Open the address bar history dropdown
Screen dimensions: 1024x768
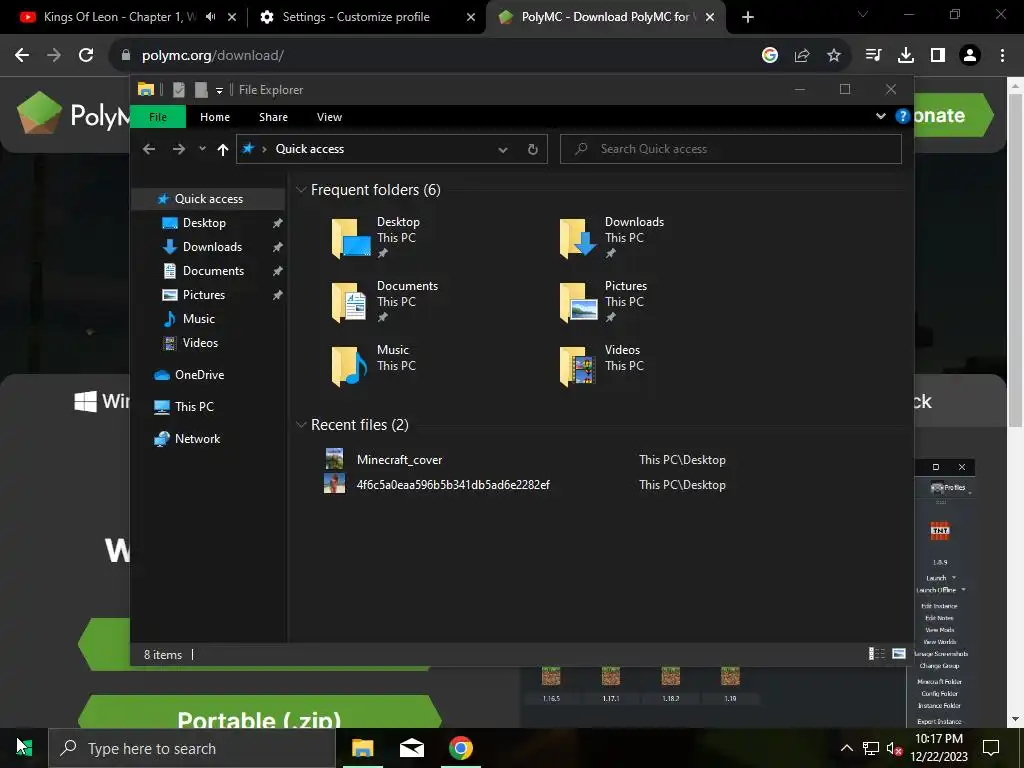[503, 150]
